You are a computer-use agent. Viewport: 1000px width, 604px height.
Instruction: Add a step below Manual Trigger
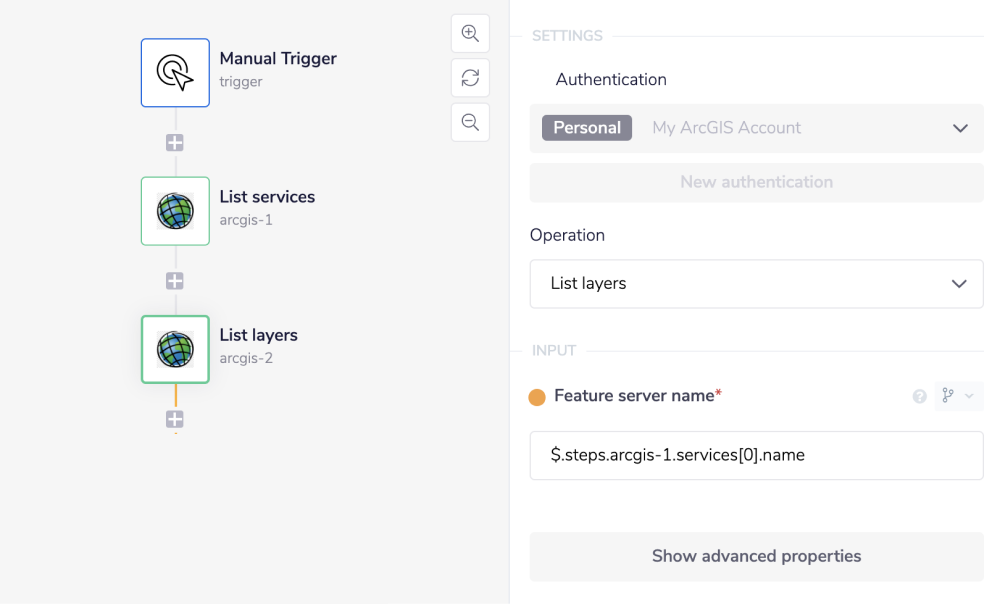pos(175,143)
